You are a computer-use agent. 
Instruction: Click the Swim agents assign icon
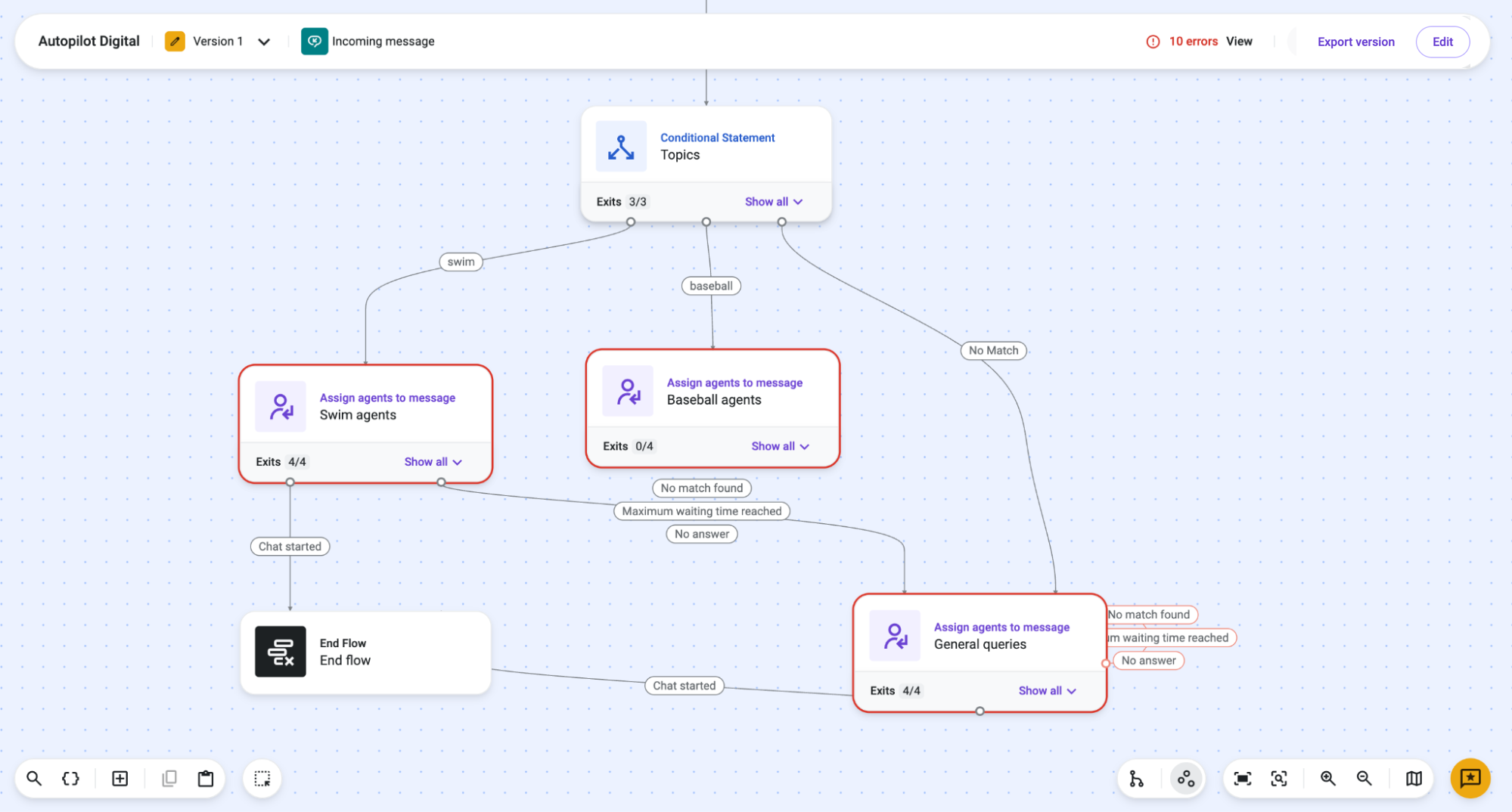[281, 406]
